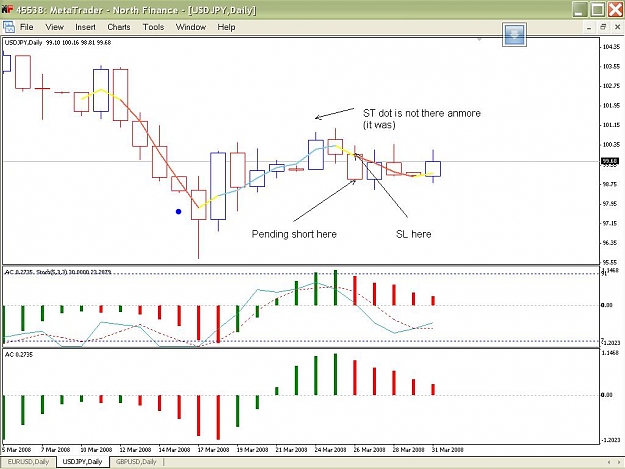Click the 95.55 price scale value
This screenshot has height=469, width=625.
611,263
